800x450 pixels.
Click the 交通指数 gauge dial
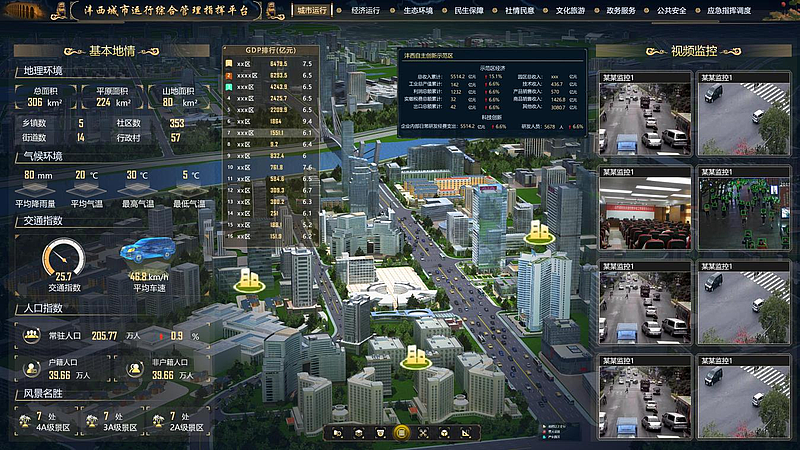[x=63, y=260]
